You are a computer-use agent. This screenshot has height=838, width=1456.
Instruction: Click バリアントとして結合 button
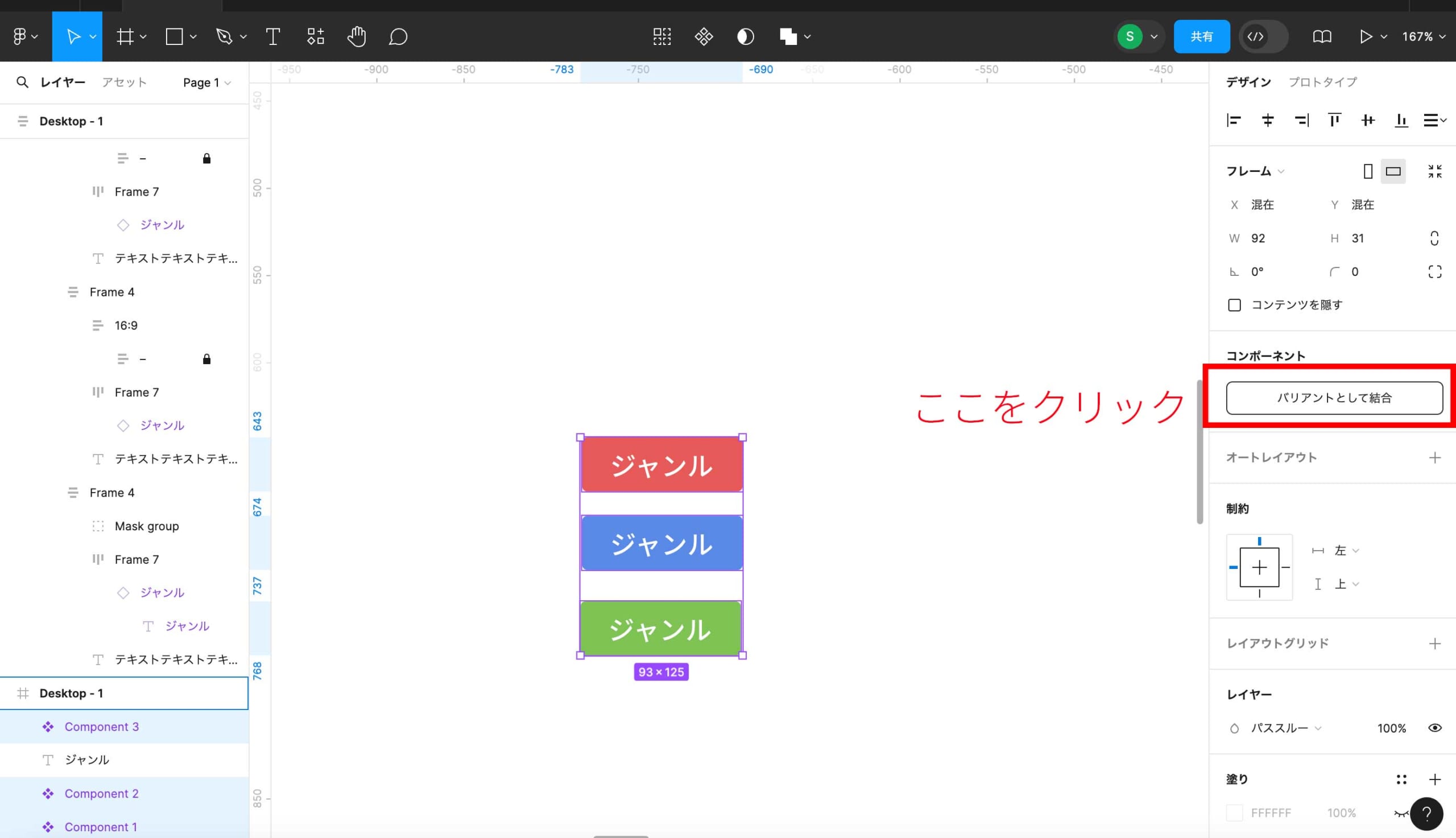1334,398
